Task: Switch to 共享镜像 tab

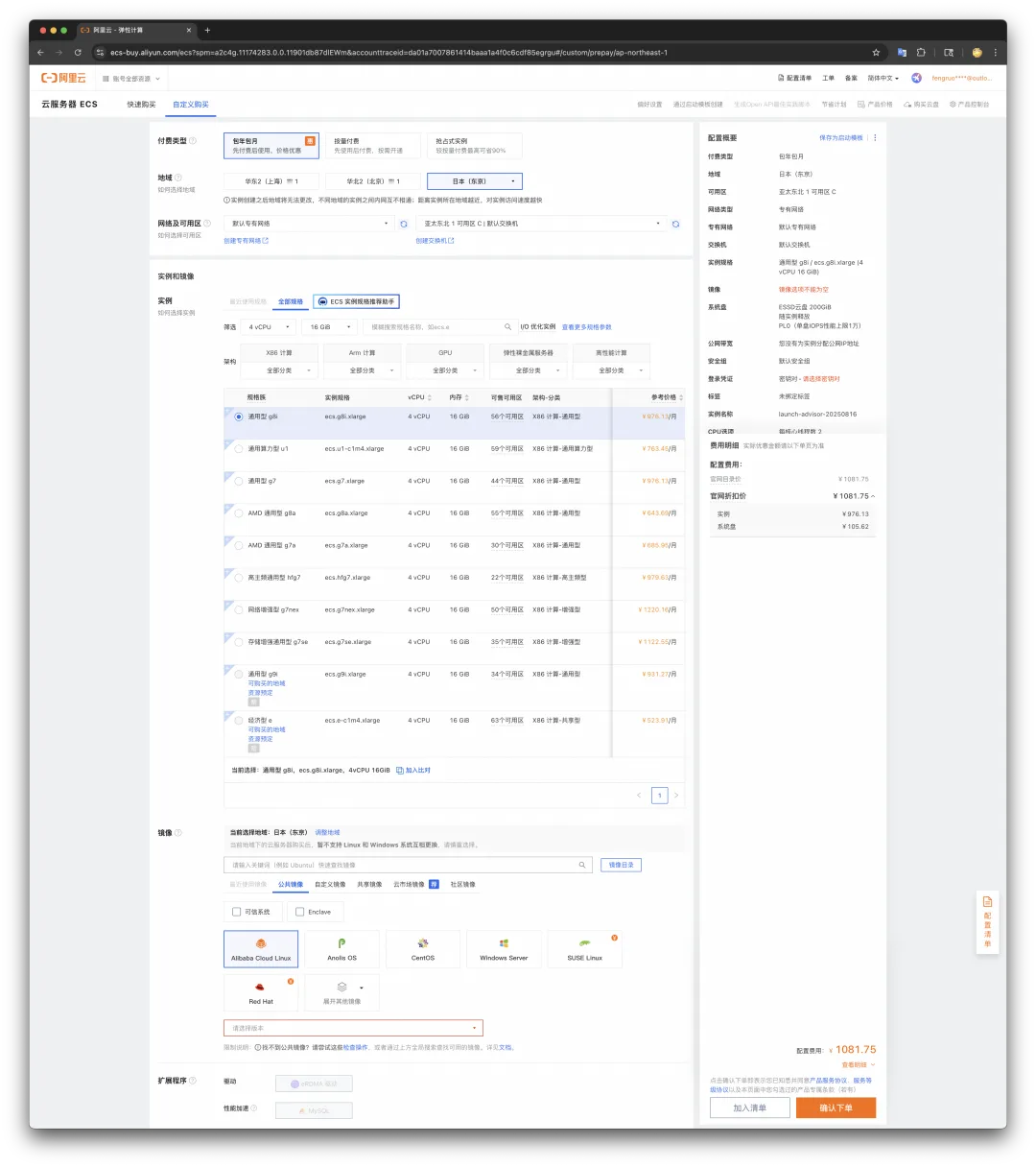Action: [x=369, y=885]
